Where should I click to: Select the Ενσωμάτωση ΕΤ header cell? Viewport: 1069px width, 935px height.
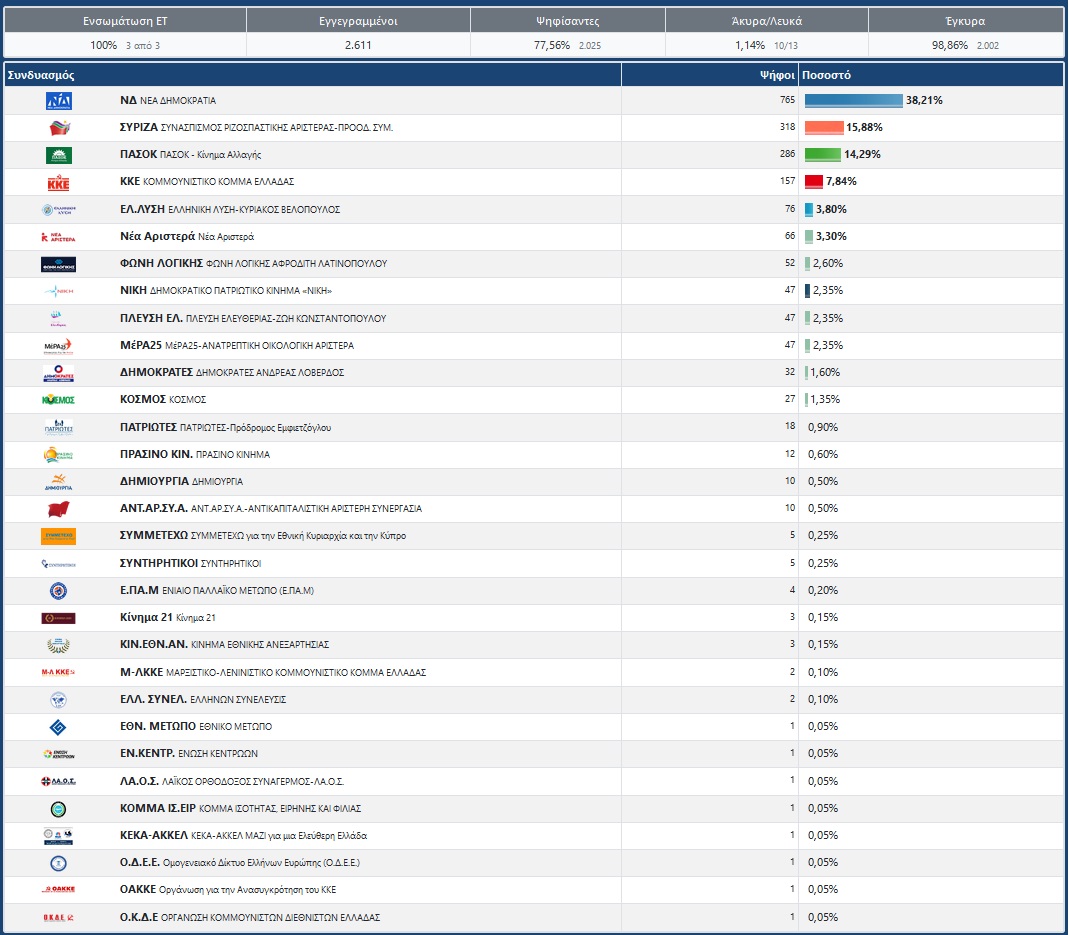[x=125, y=21]
